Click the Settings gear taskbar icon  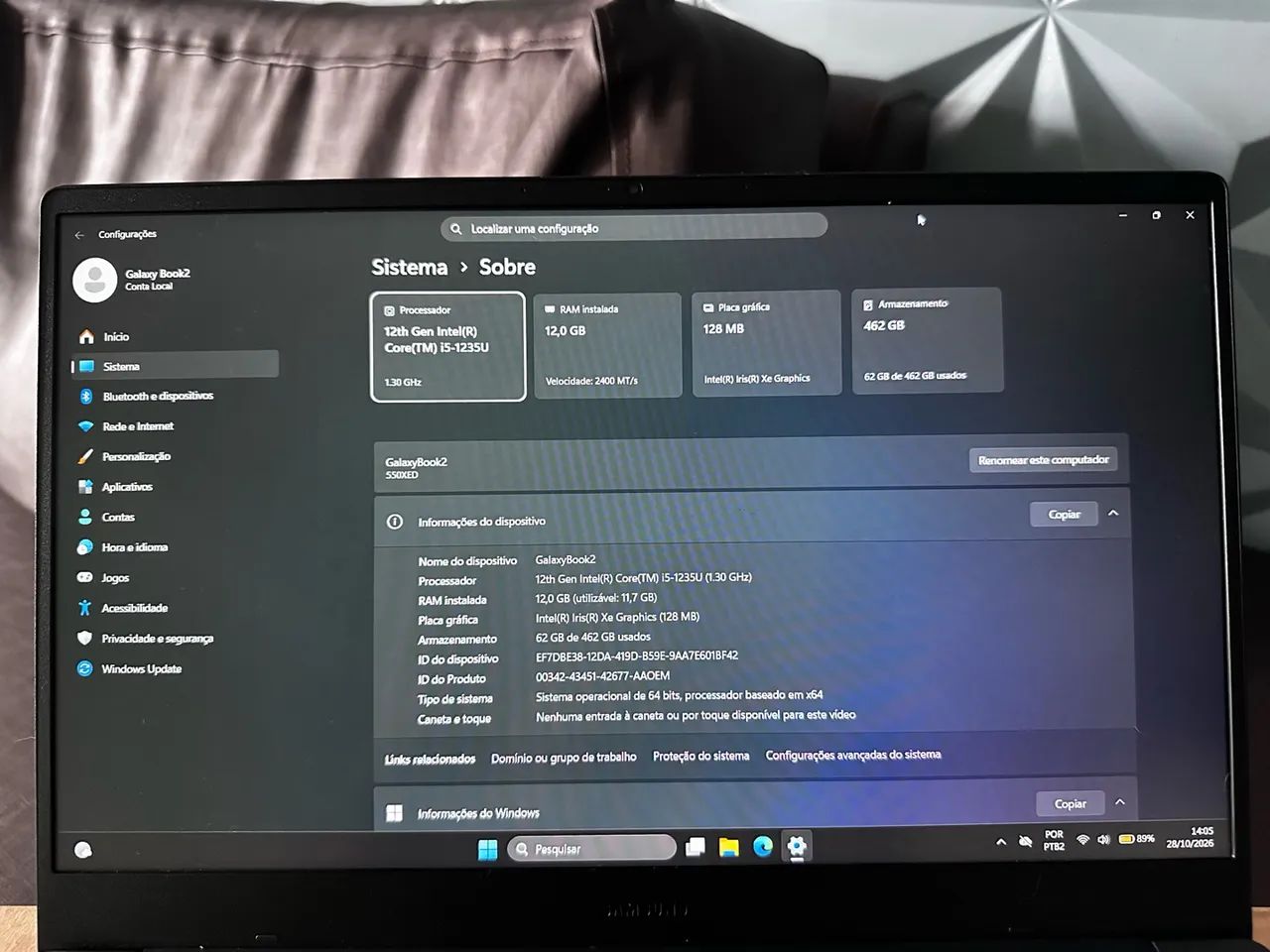point(797,846)
